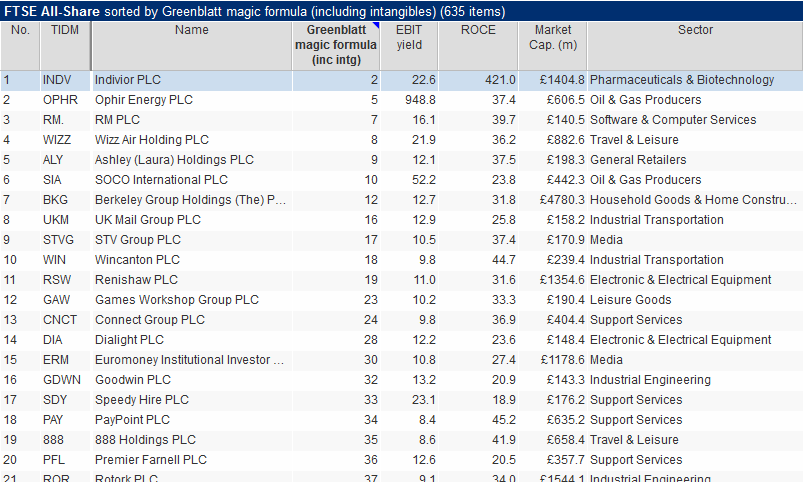Click the UKM ticker cell
The width and height of the screenshot is (803, 482).
(56, 220)
